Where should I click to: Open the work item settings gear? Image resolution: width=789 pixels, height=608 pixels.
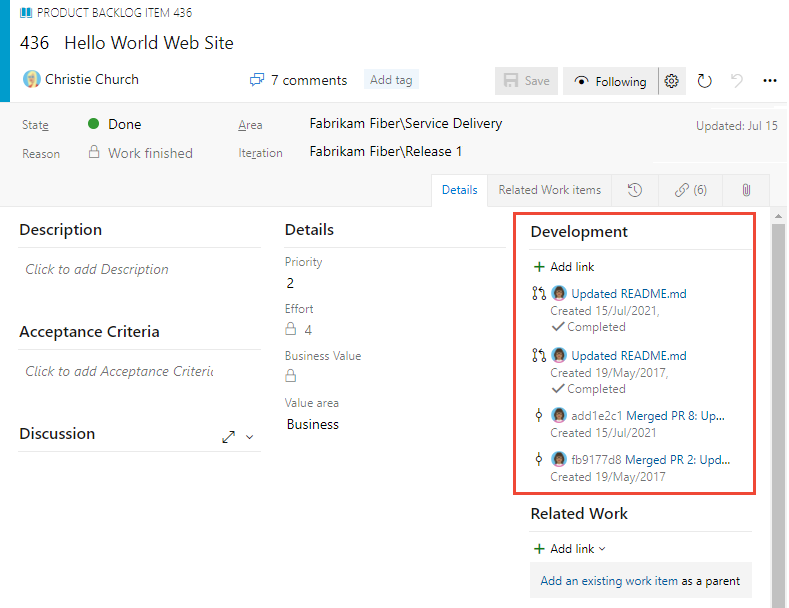tap(672, 82)
